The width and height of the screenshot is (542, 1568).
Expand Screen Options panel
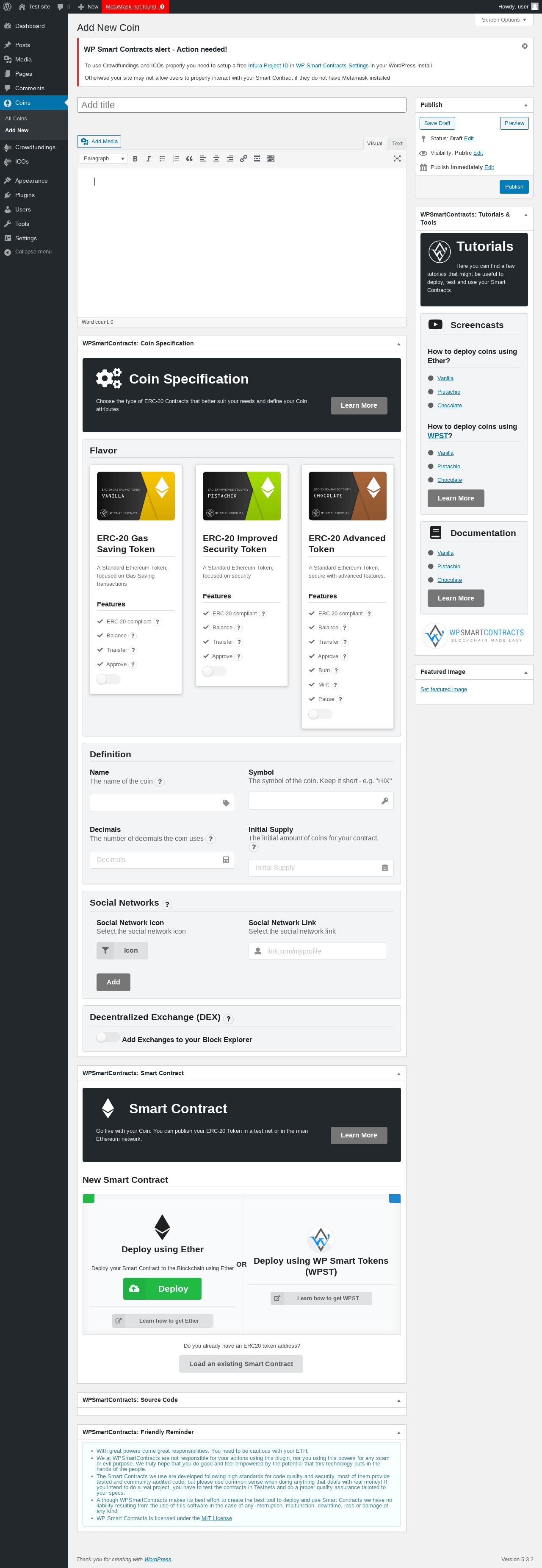click(x=503, y=20)
